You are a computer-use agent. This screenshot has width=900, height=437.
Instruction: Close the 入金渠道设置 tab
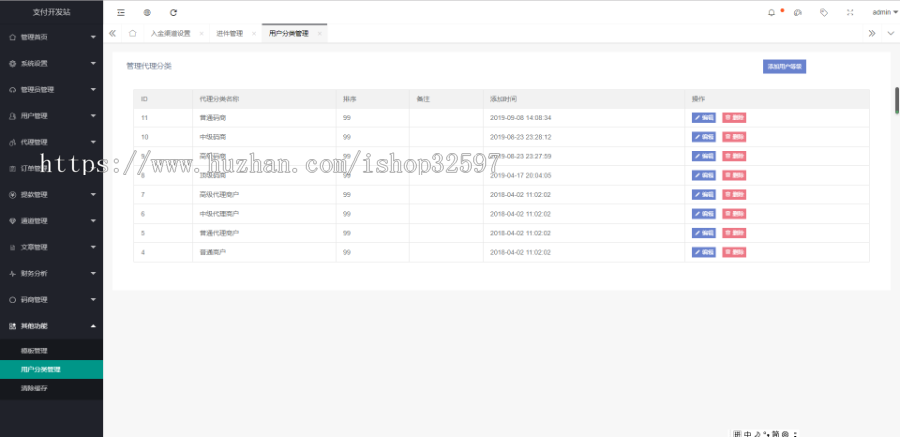201,33
